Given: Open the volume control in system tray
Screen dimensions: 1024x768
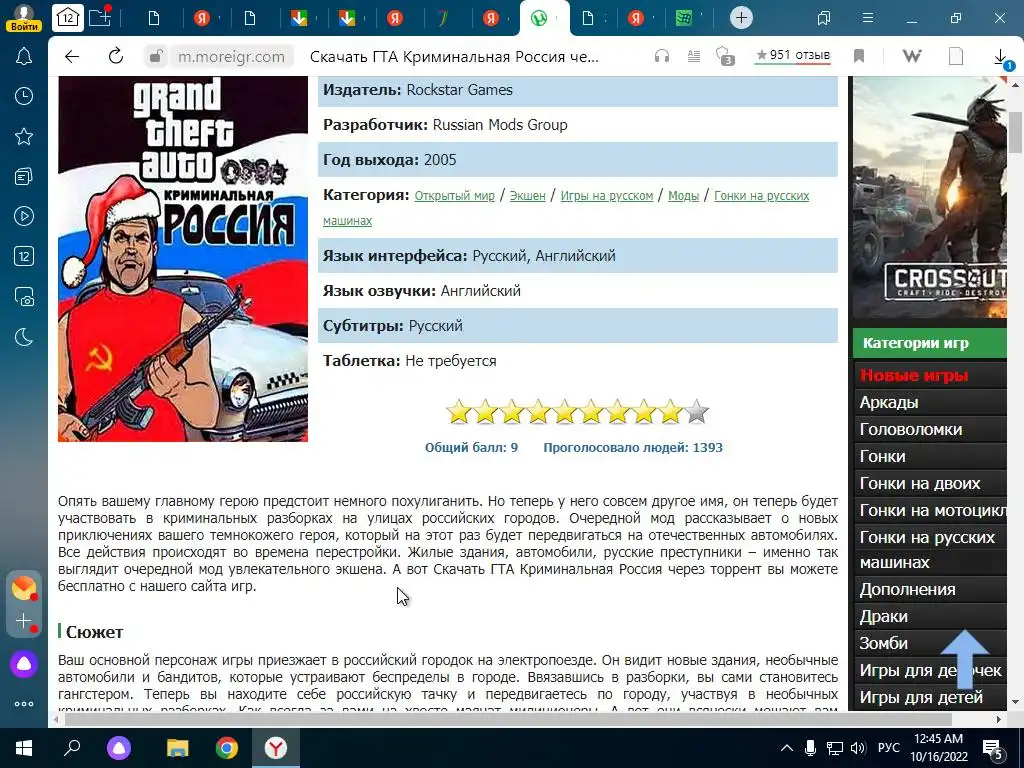Looking at the screenshot, I should pos(858,748).
